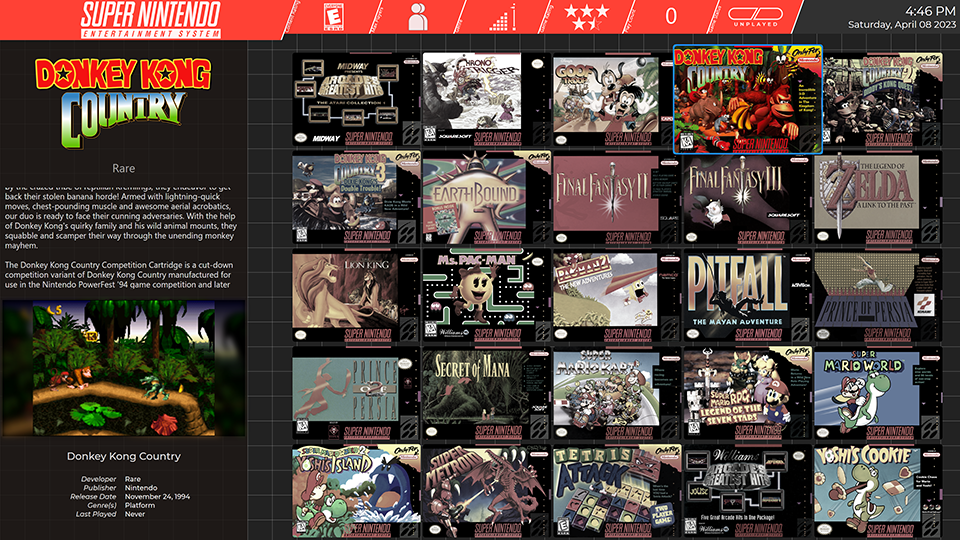Image resolution: width=960 pixels, height=540 pixels.
Task: Select the Lion King box art
Action: (x=356, y=295)
